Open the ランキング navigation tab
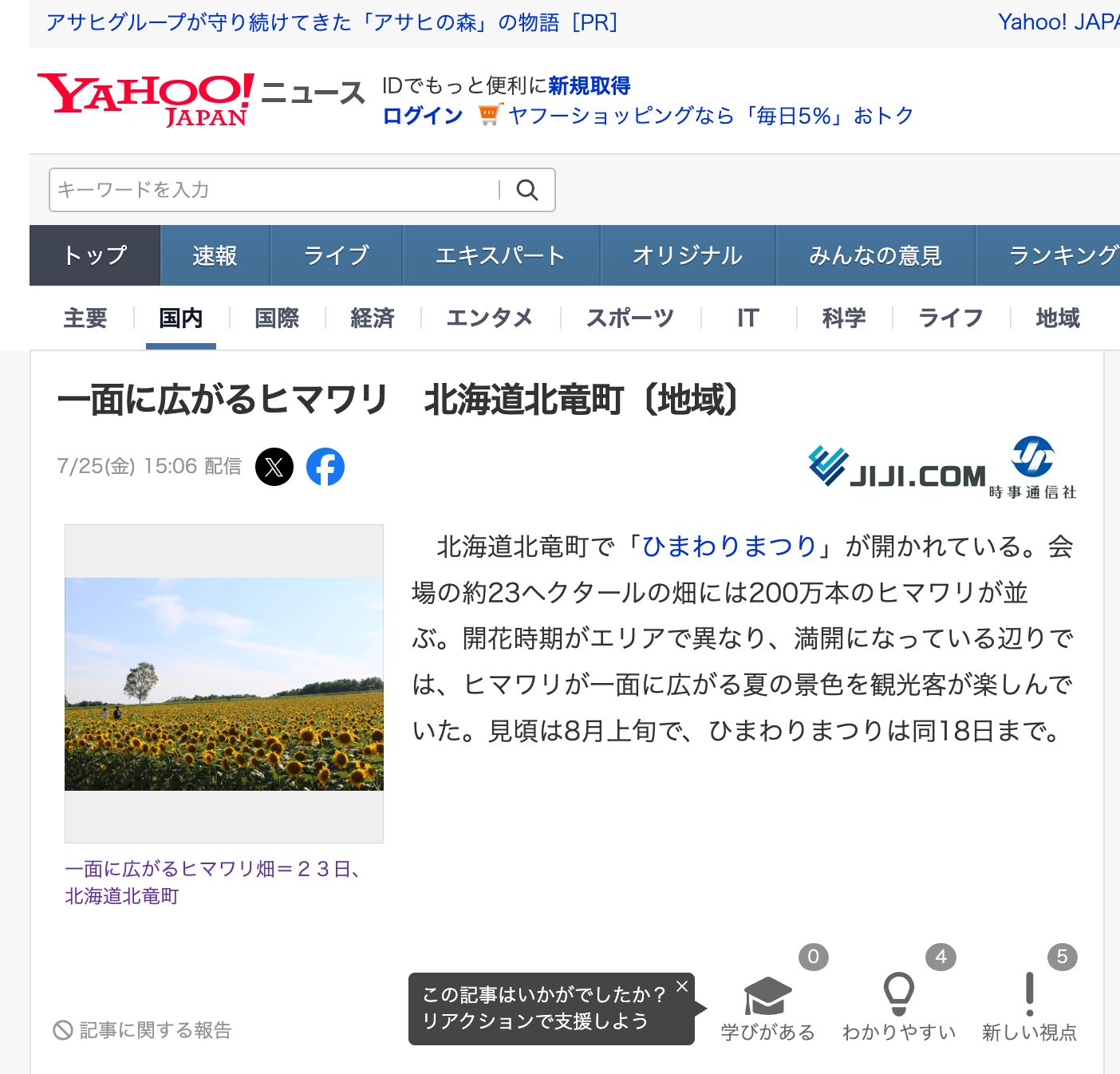This screenshot has width=1120, height=1074. click(1069, 255)
